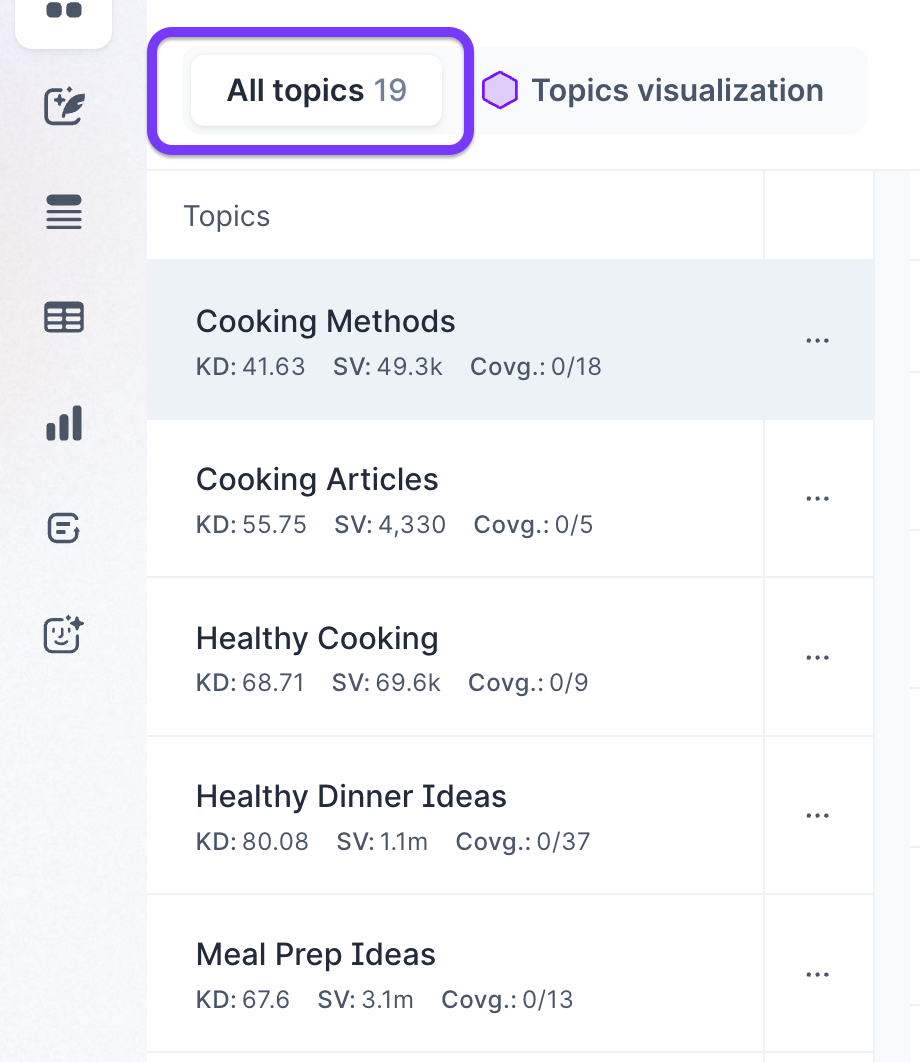Viewport: 920px width, 1062px height.
Task: Open the Meal Prep Ideas ellipsis menu
Action: tap(818, 975)
